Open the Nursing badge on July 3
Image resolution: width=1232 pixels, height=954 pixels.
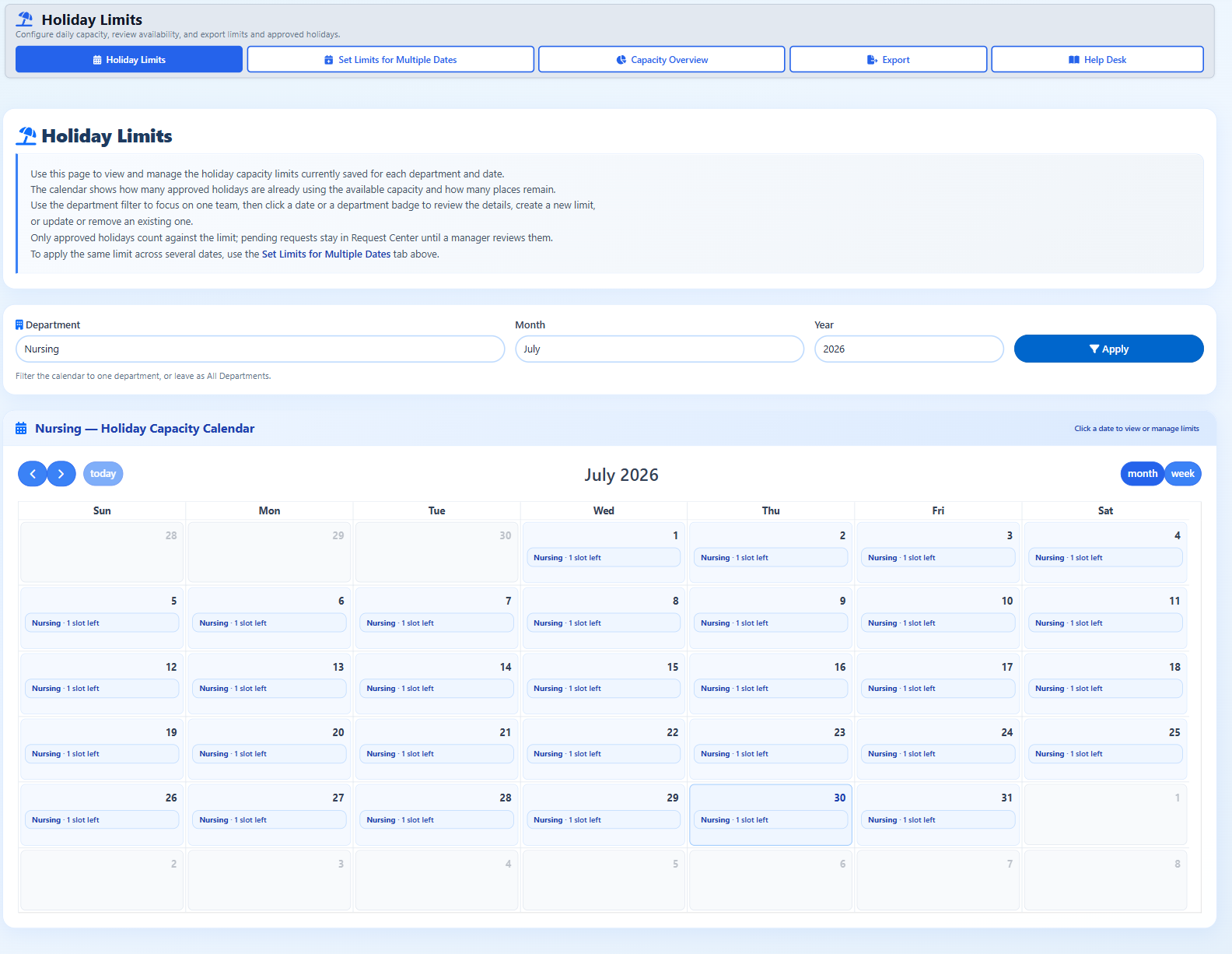pyautogui.click(x=938, y=558)
